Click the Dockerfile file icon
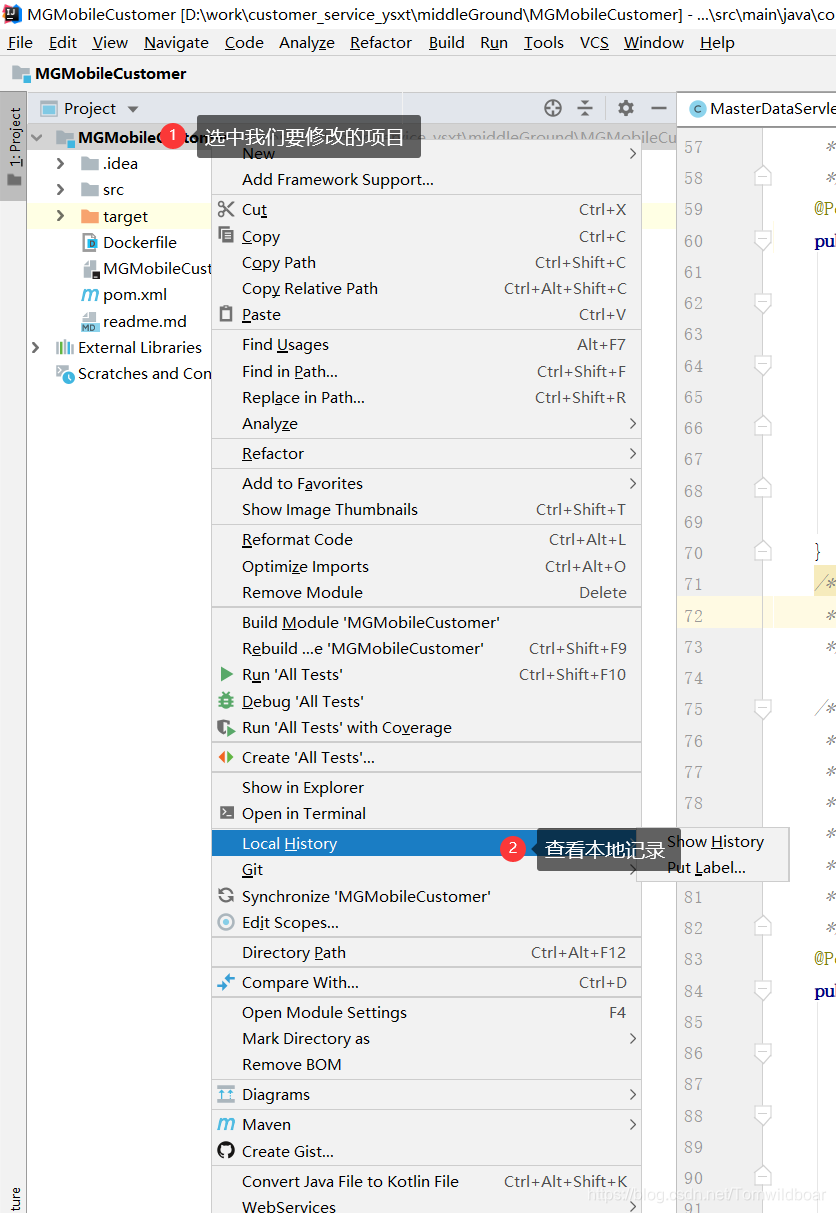 pyautogui.click(x=89, y=242)
